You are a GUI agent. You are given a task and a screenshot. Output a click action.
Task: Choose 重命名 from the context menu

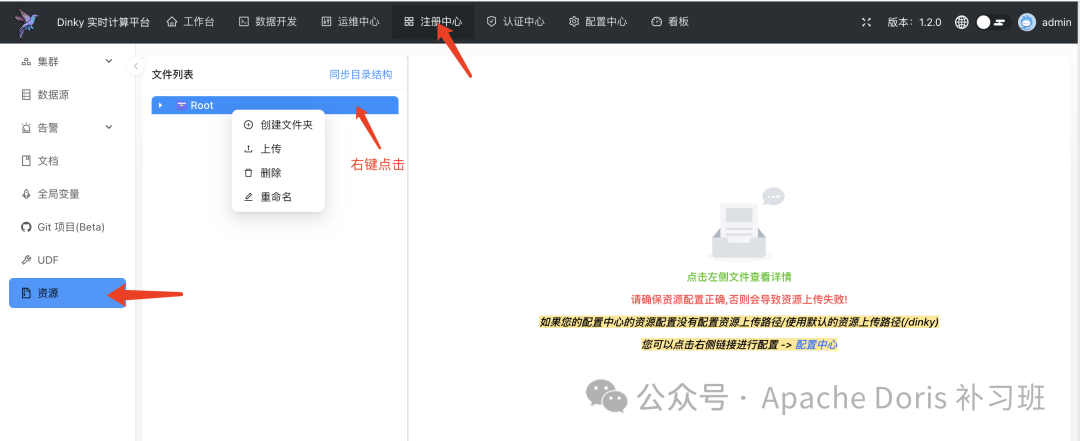click(x=278, y=197)
